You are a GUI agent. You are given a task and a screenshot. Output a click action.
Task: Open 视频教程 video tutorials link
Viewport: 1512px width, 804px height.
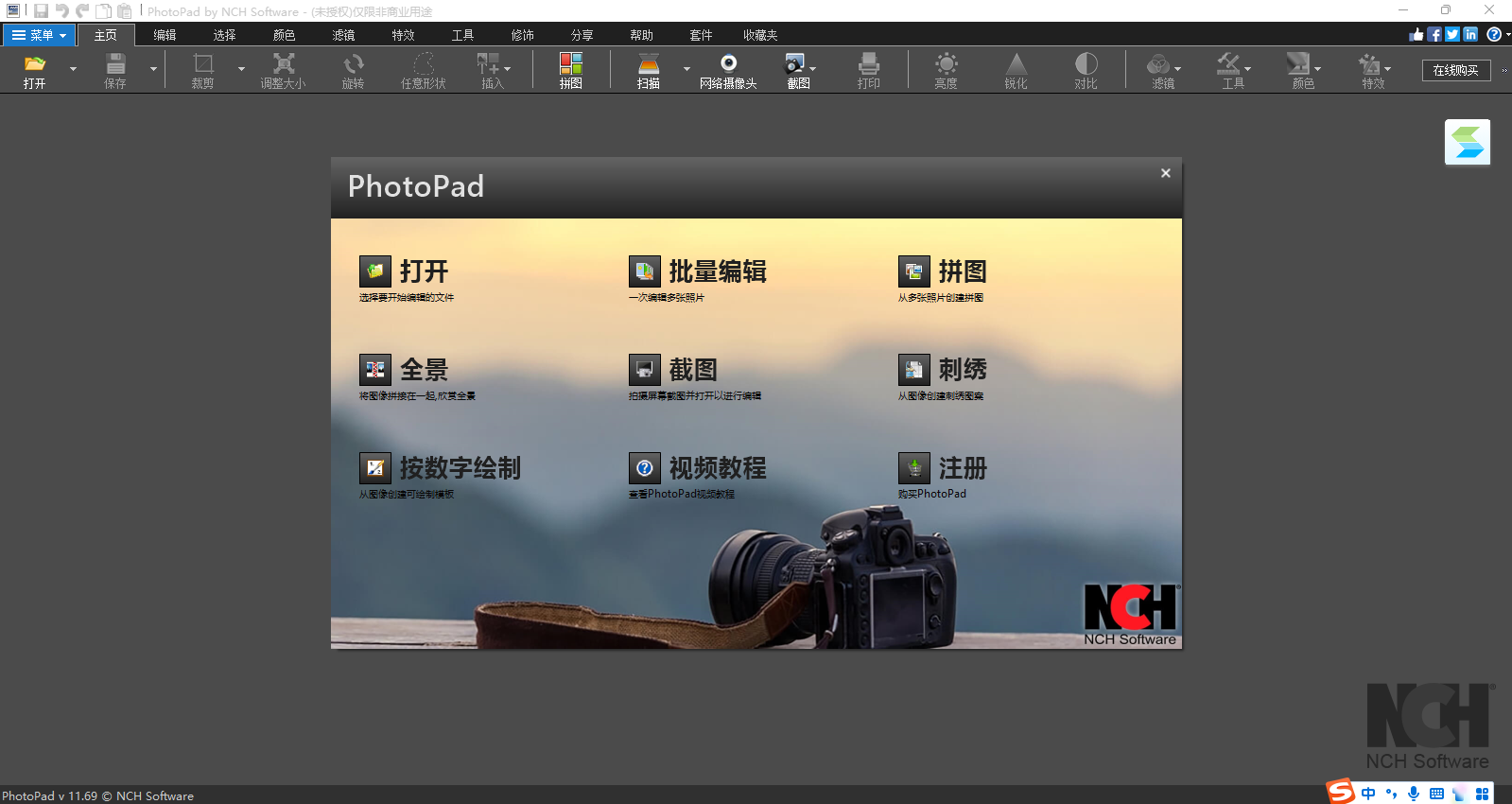(x=717, y=468)
